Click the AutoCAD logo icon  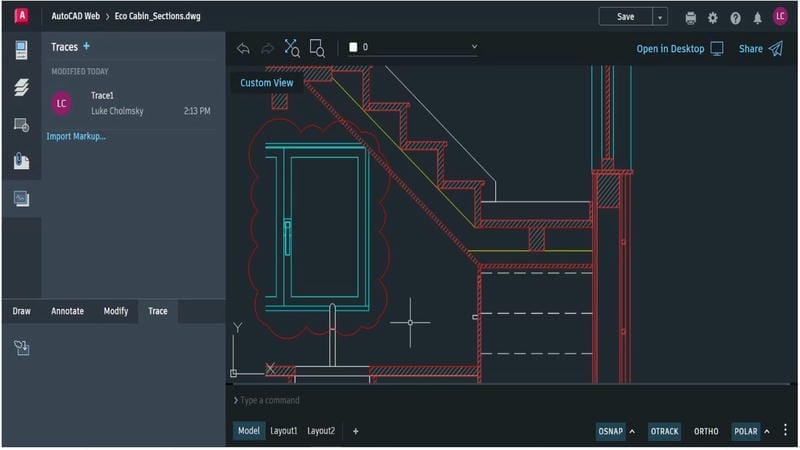pos(21,16)
